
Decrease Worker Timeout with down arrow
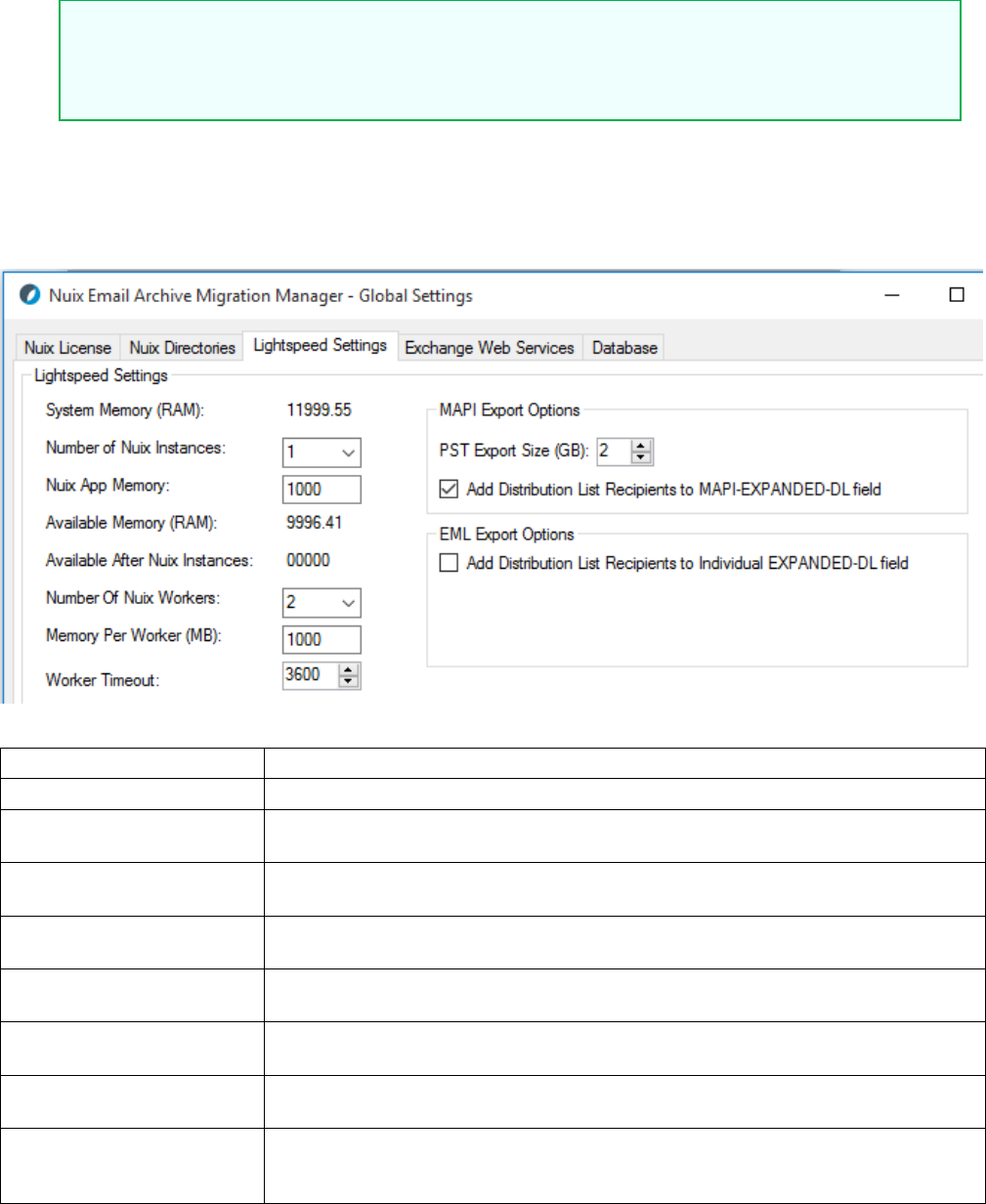350,681
